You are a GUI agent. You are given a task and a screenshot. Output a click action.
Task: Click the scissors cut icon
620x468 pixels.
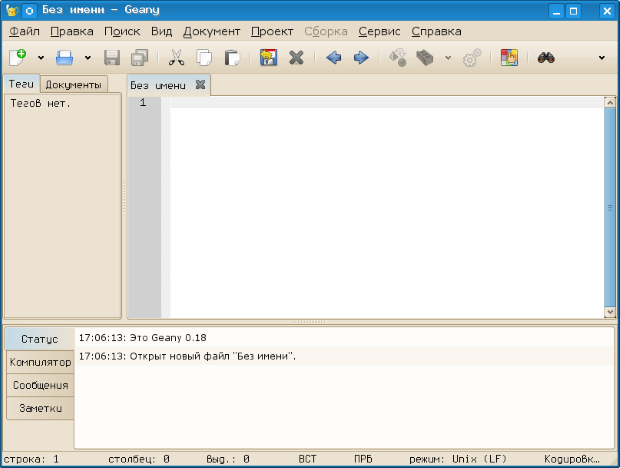(176, 58)
